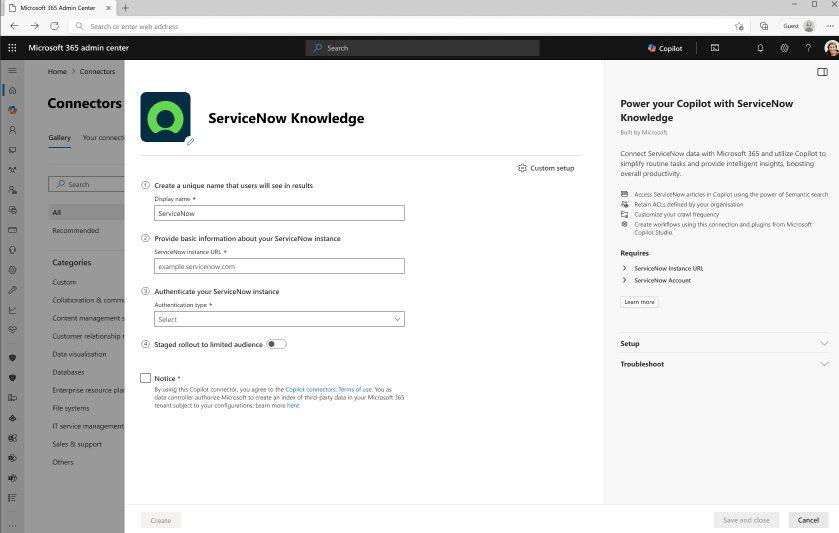Click the Display name input field
This screenshot has width=839, height=533.
pos(279,213)
